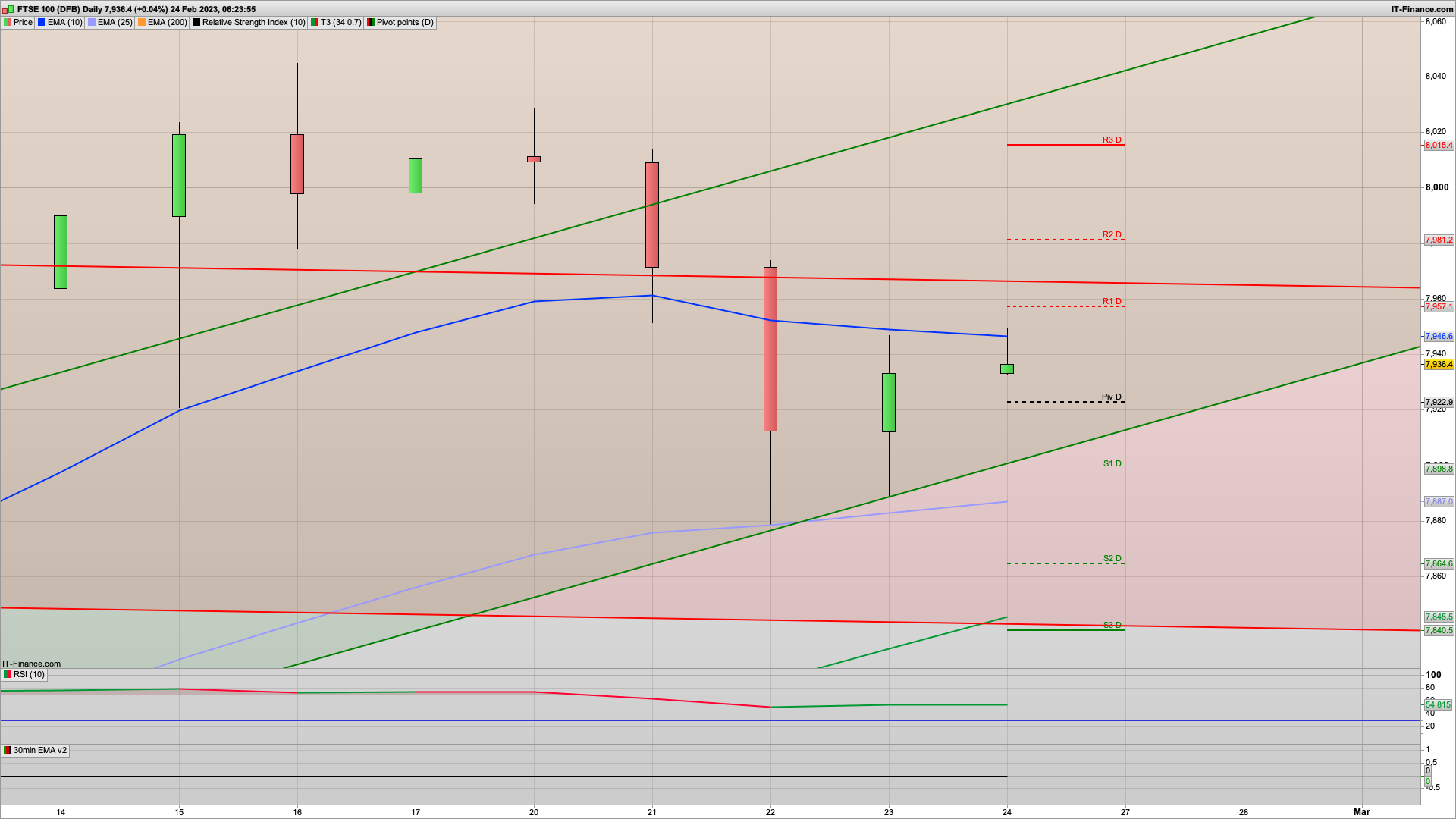Click the Price indicator color icon
This screenshot has height=819, width=1456.
point(8,23)
